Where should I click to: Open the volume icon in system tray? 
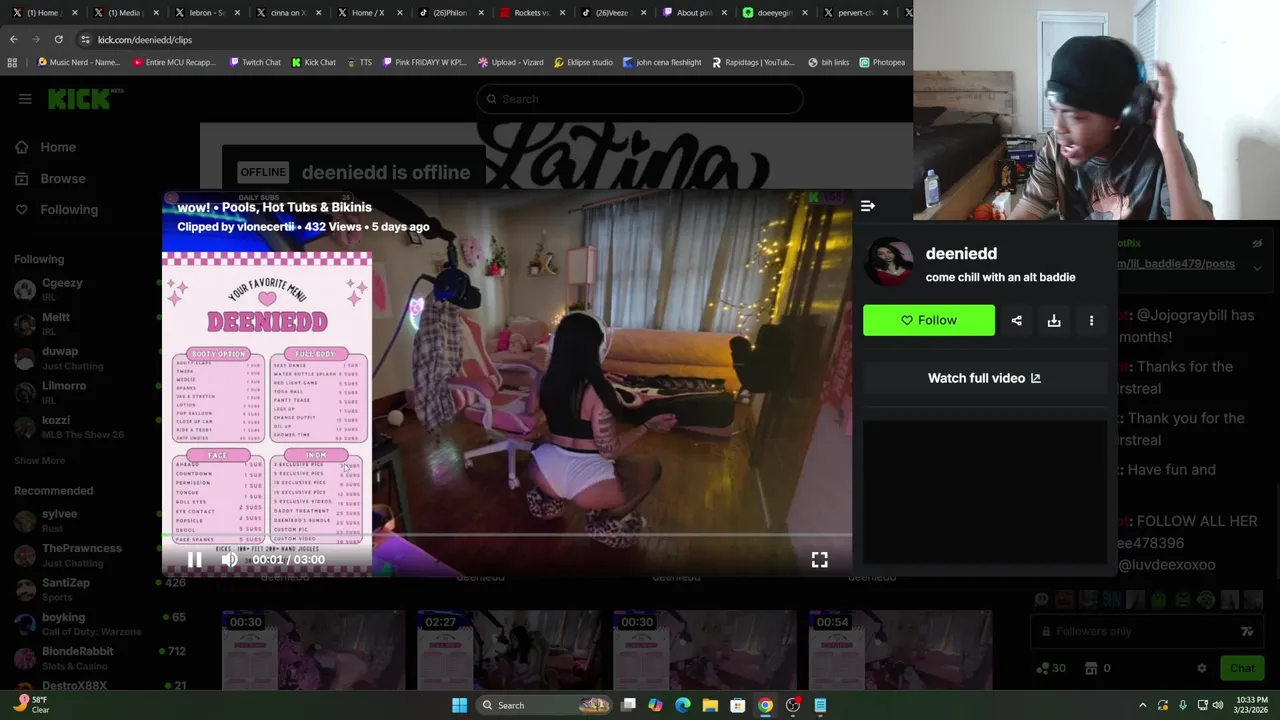tap(1218, 705)
